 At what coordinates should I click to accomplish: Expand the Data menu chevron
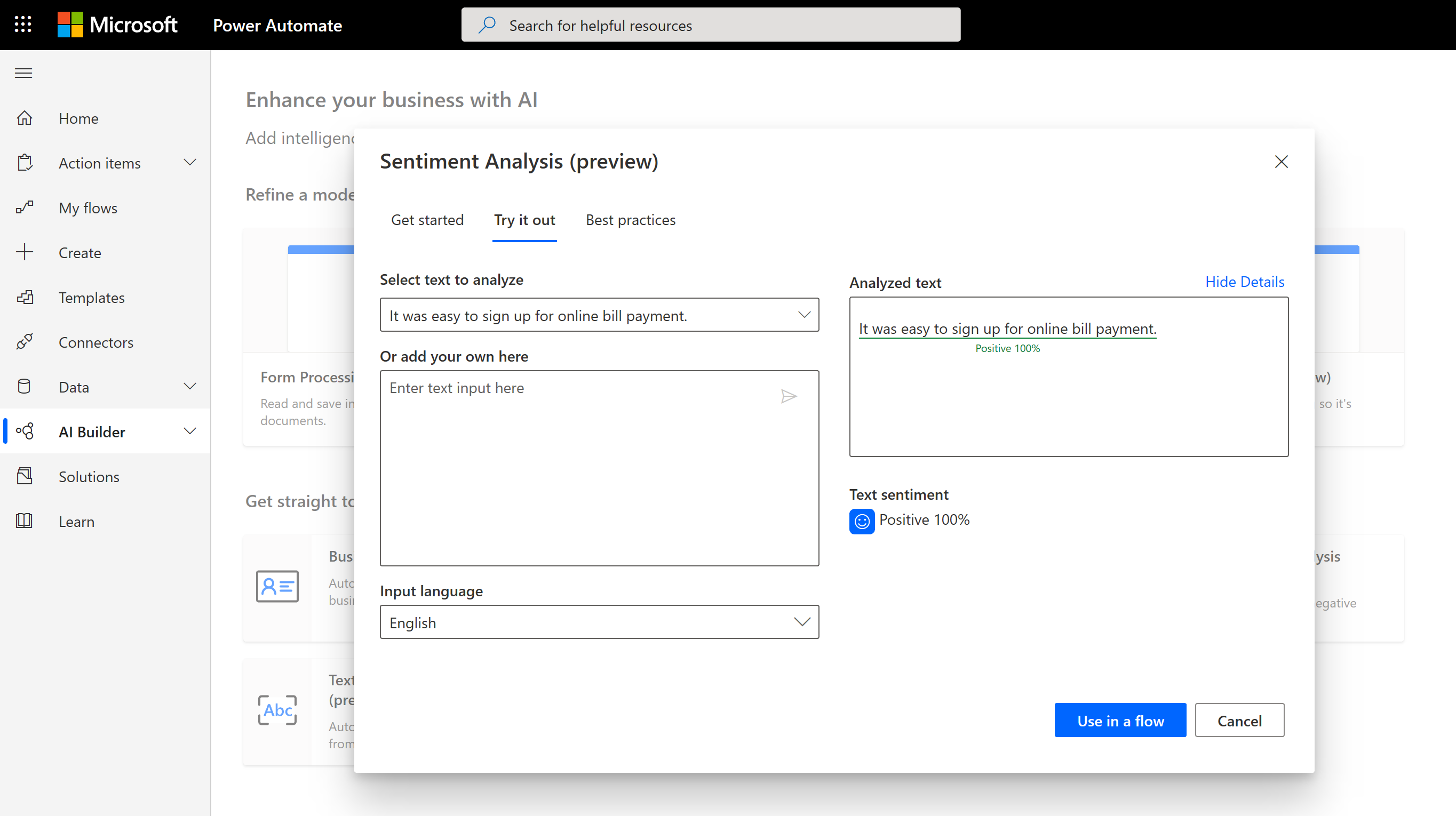[190, 387]
